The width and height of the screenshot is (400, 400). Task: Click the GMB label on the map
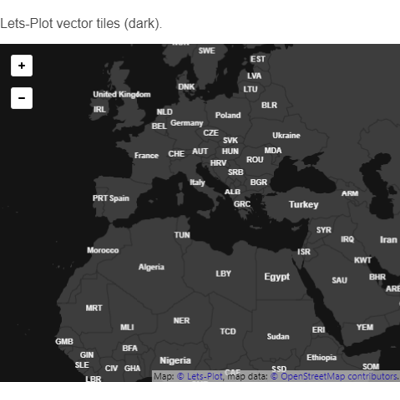(x=64, y=342)
